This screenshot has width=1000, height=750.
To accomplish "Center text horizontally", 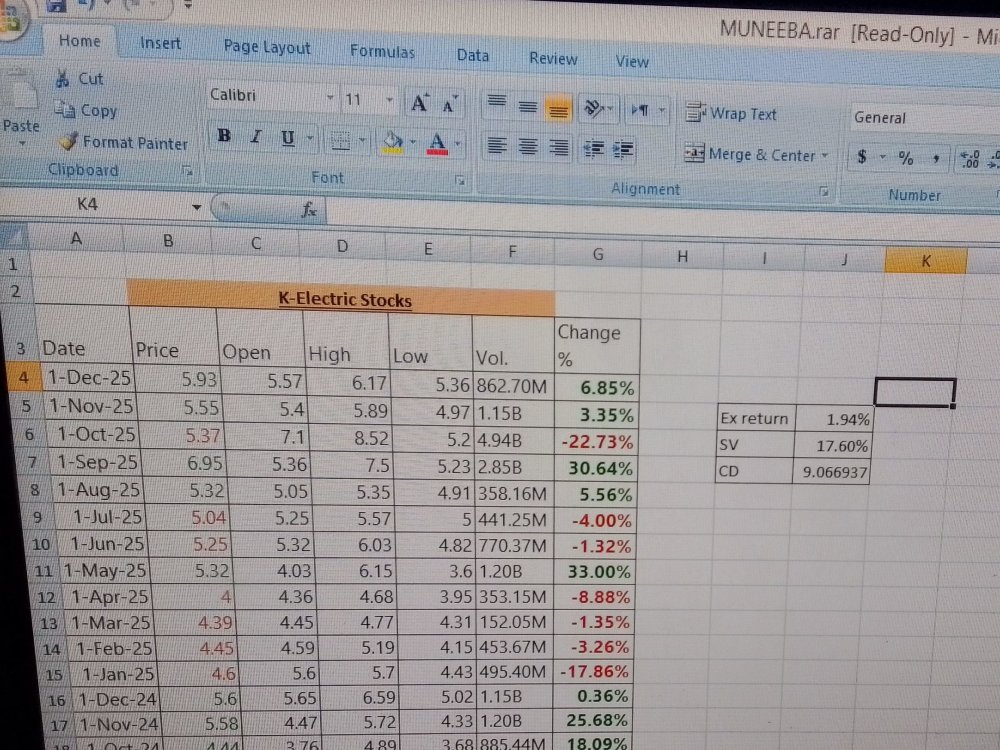I will pos(527,147).
